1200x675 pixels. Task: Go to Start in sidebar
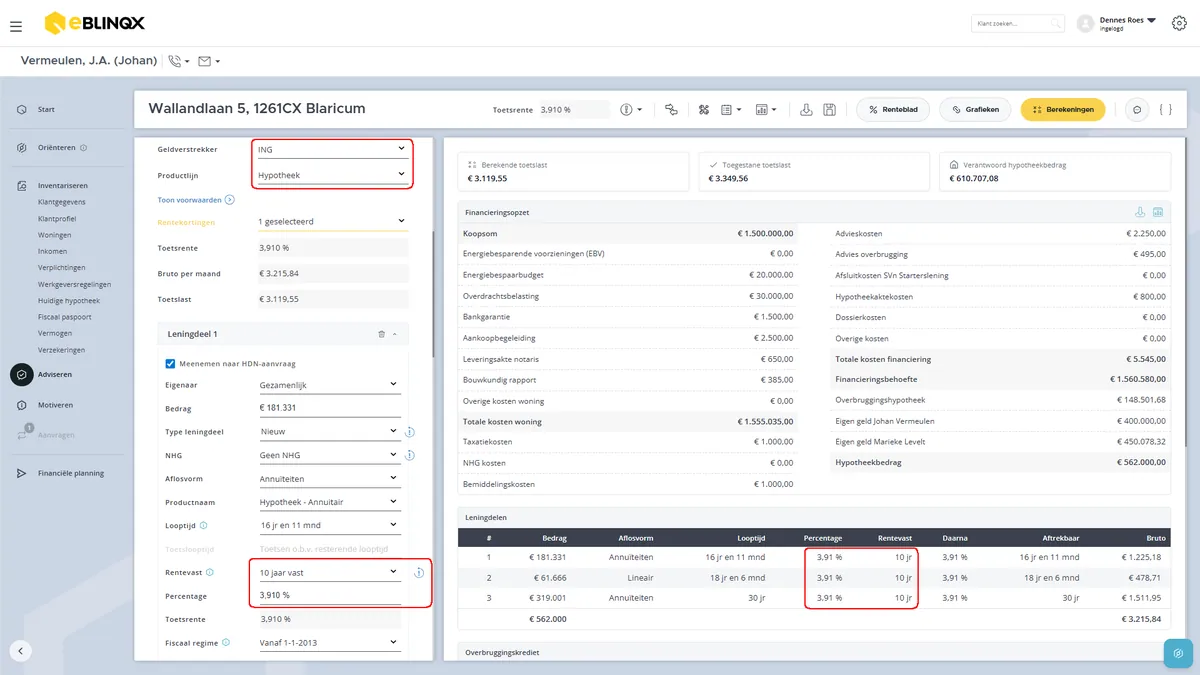[x=46, y=109]
